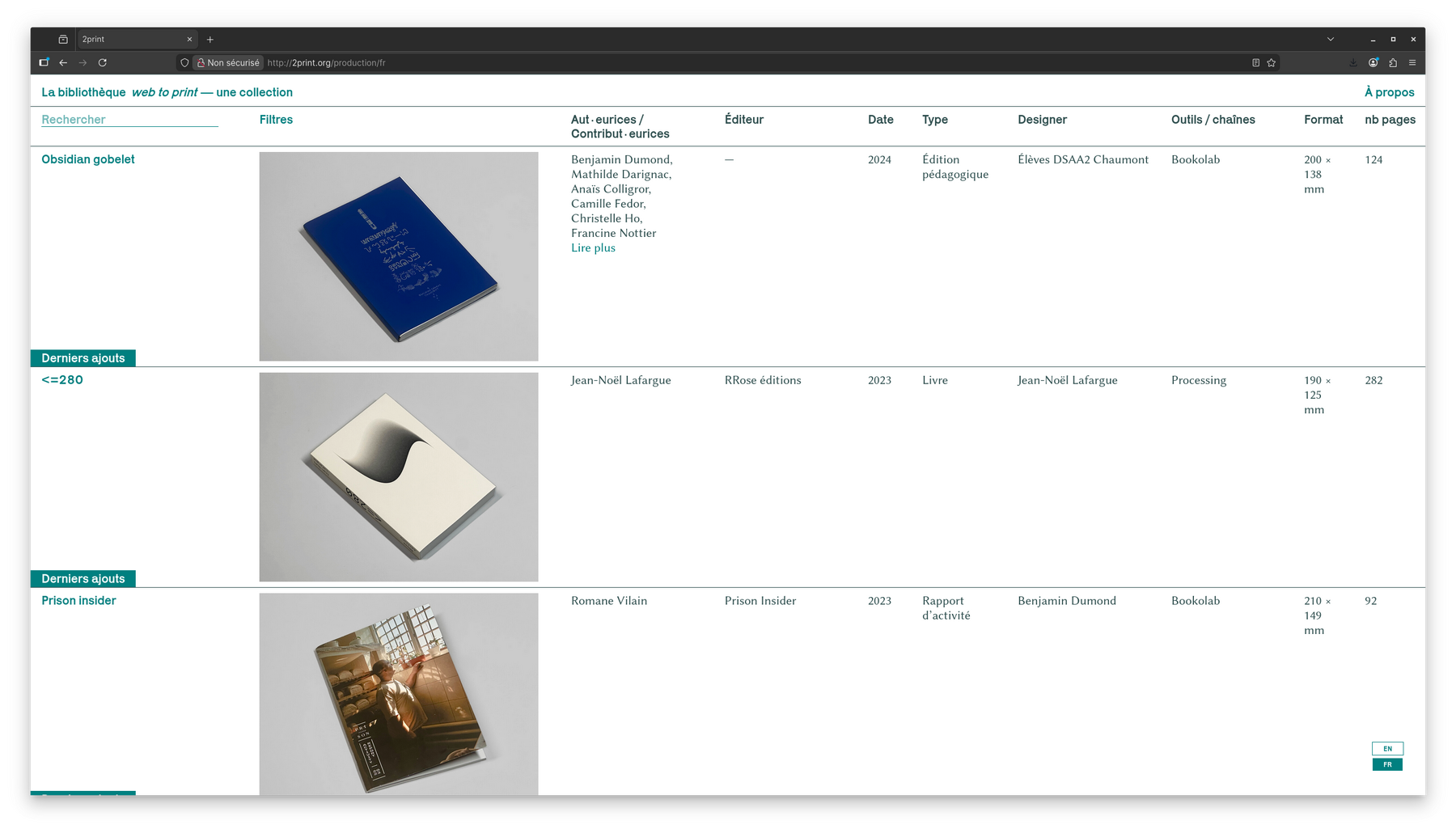Sort by the Format column header
Viewport: 1456px width, 829px height.
pos(1323,120)
